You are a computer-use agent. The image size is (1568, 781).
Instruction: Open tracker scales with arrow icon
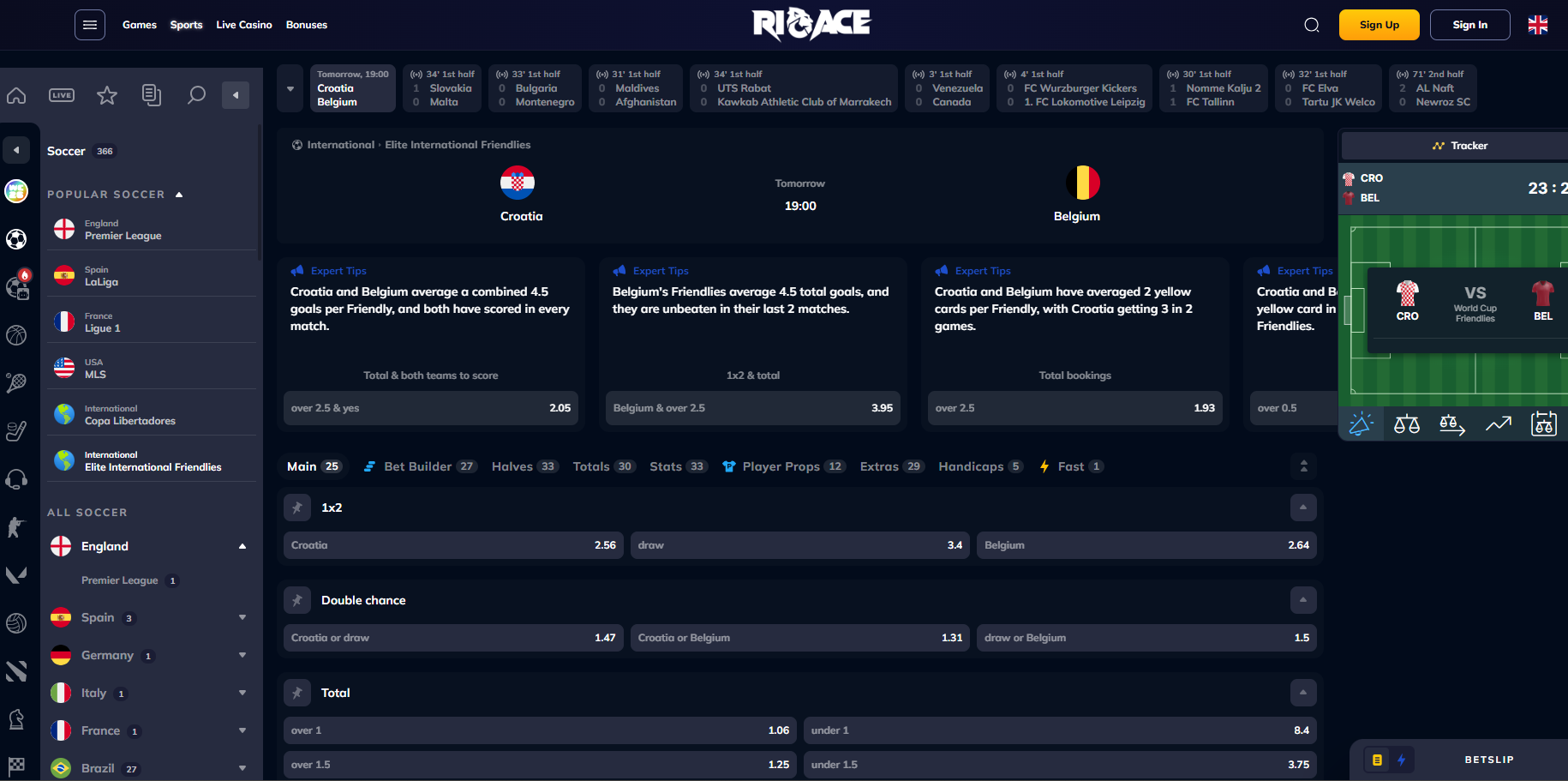(1452, 424)
